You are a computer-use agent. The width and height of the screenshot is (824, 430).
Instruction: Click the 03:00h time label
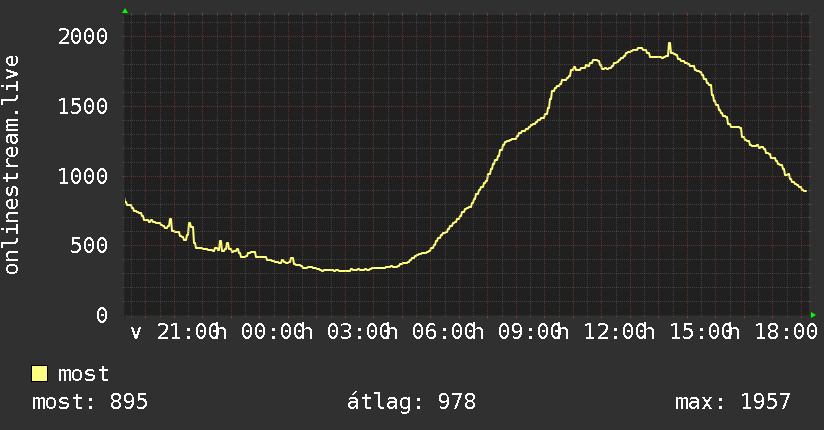point(362,332)
